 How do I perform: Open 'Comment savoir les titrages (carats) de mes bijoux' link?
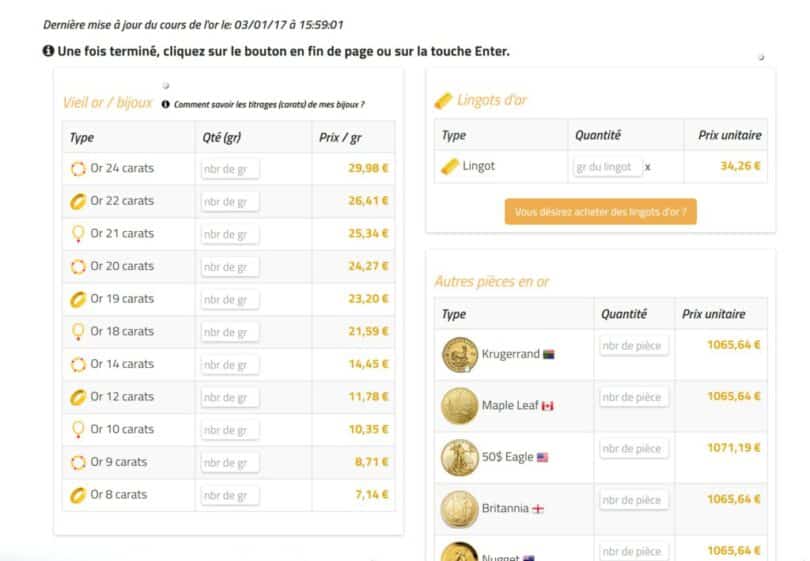[269, 104]
